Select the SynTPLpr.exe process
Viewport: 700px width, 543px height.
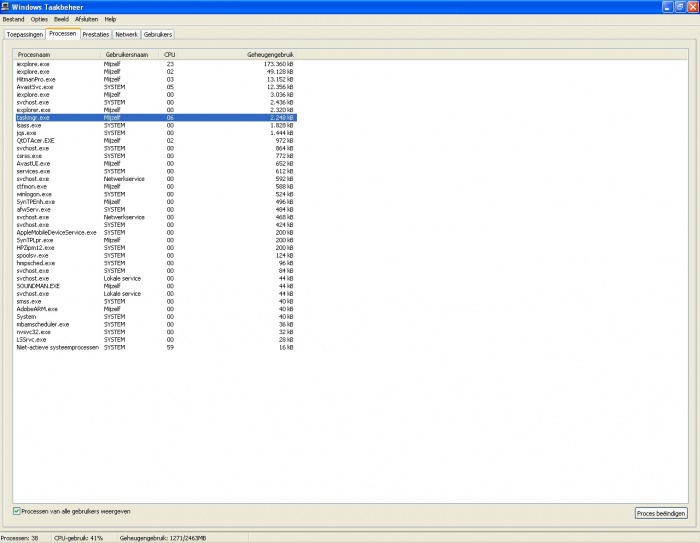click(155, 240)
